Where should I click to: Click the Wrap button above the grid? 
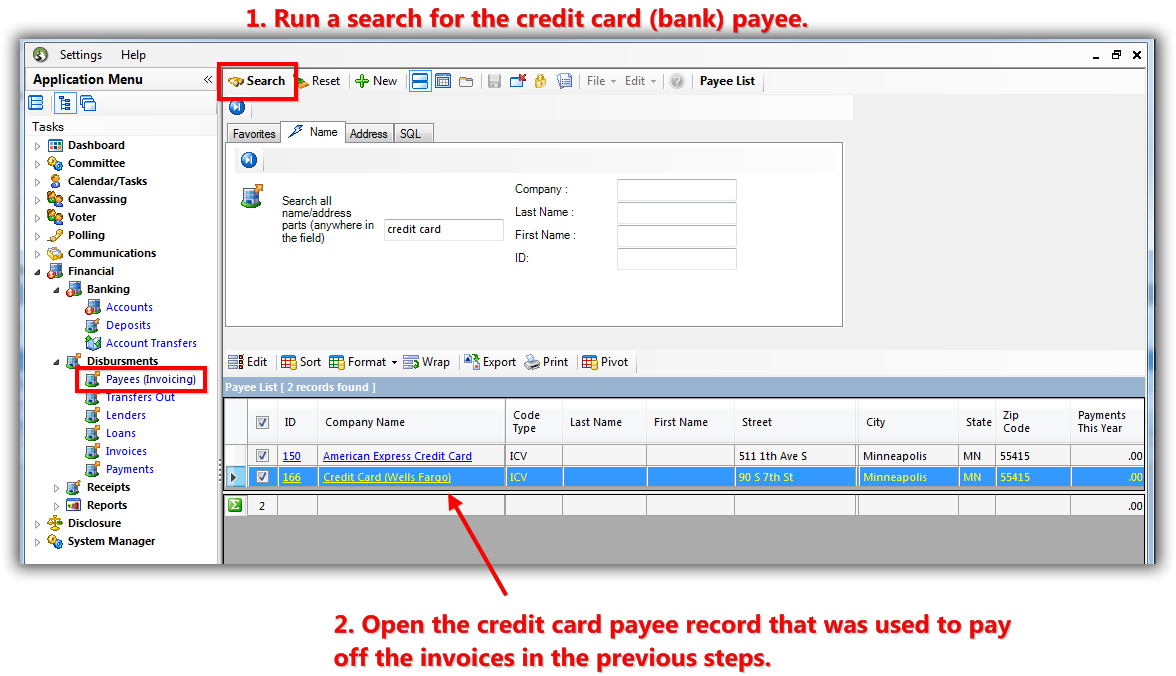[x=426, y=362]
